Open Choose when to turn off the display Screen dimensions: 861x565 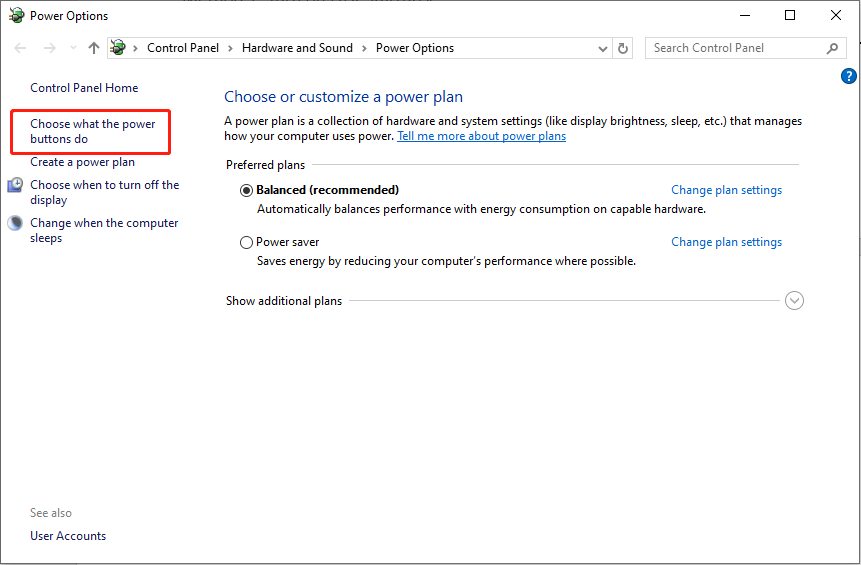[x=104, y=192]
